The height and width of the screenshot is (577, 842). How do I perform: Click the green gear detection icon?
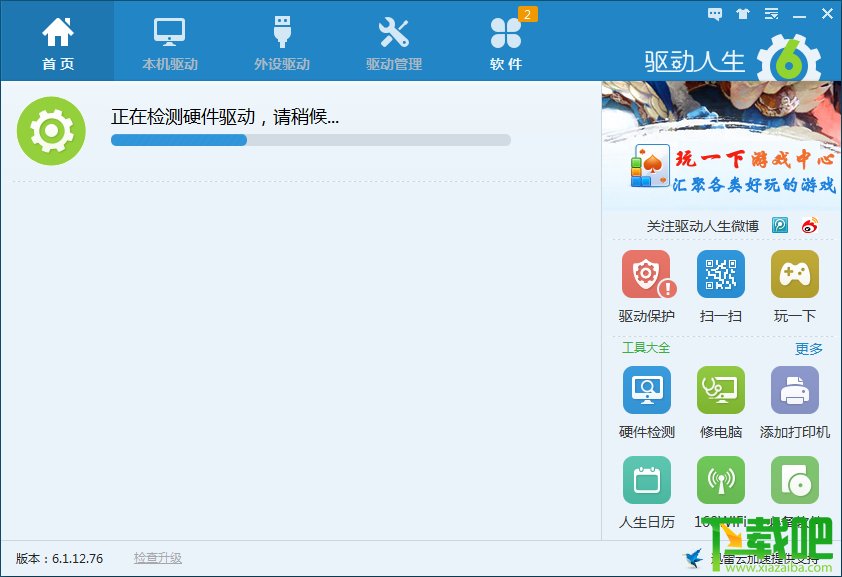51,130
